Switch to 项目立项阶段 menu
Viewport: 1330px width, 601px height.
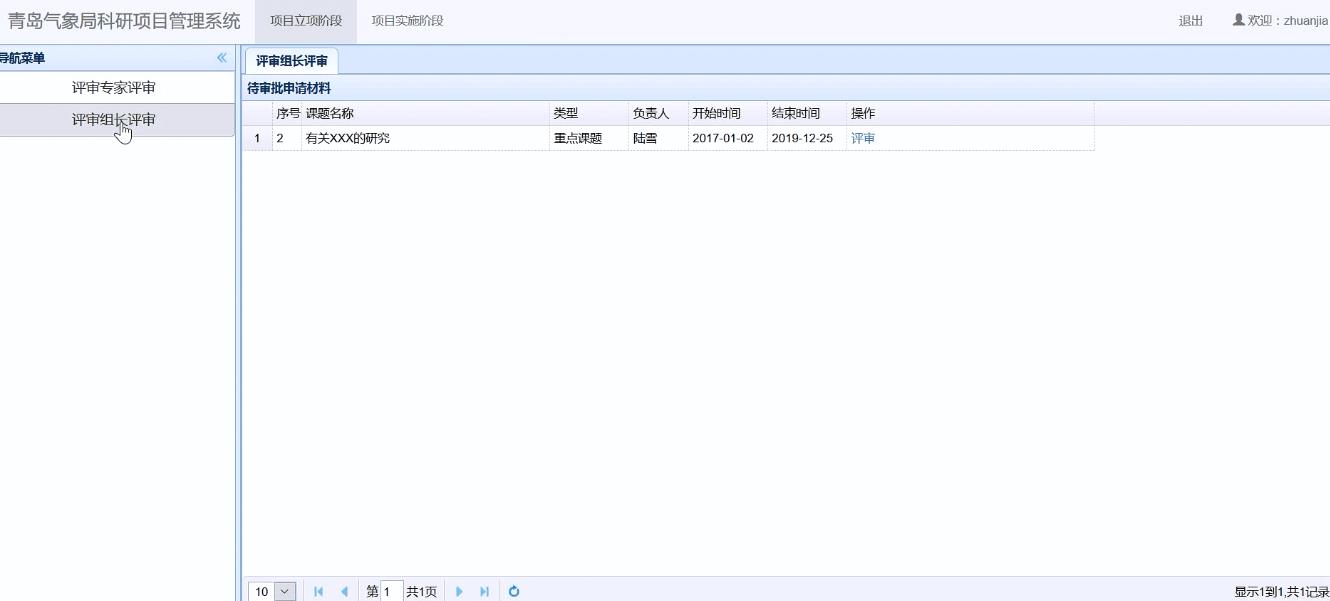pos(306,21)
